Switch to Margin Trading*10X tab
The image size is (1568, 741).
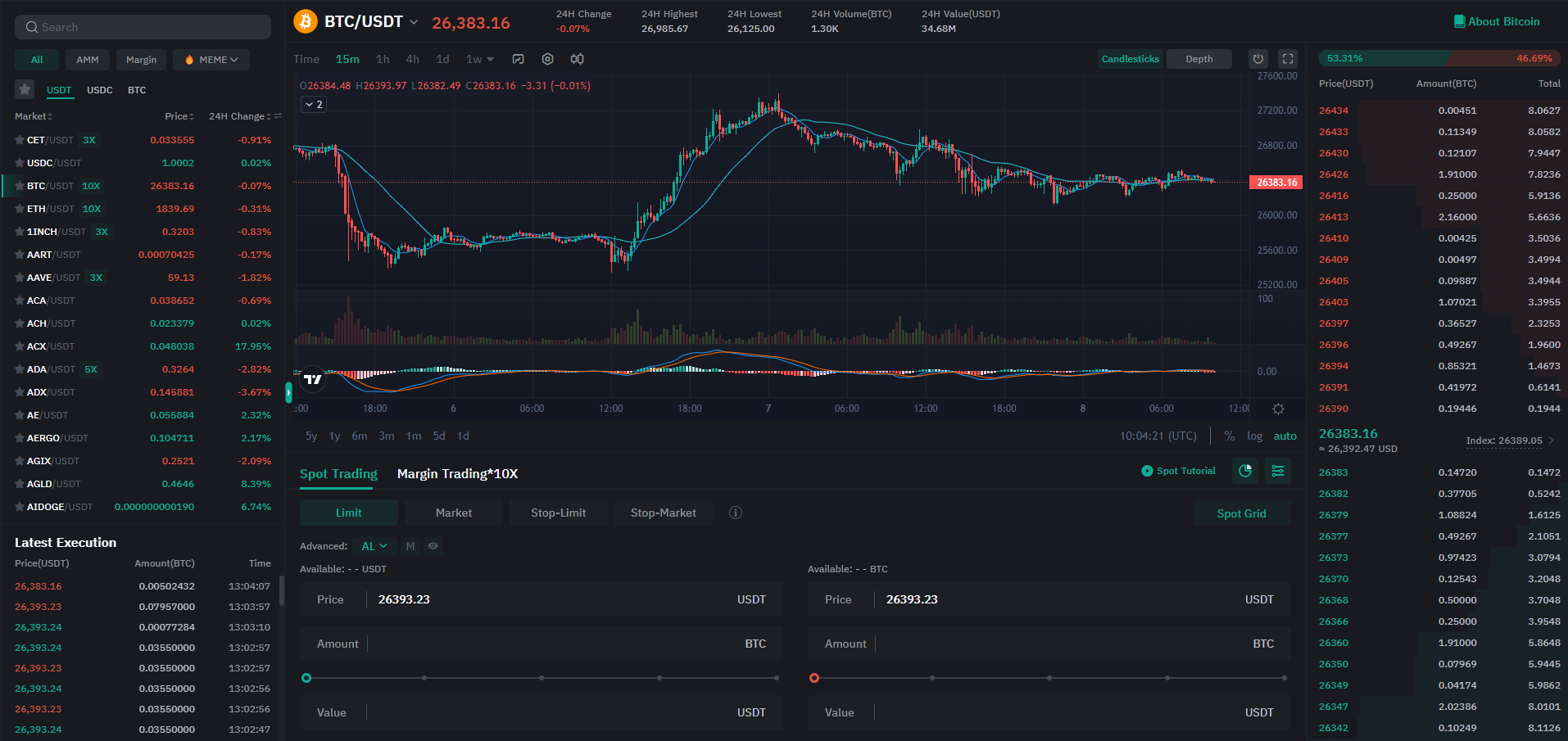pyautogui.click(x=457, y=474)
